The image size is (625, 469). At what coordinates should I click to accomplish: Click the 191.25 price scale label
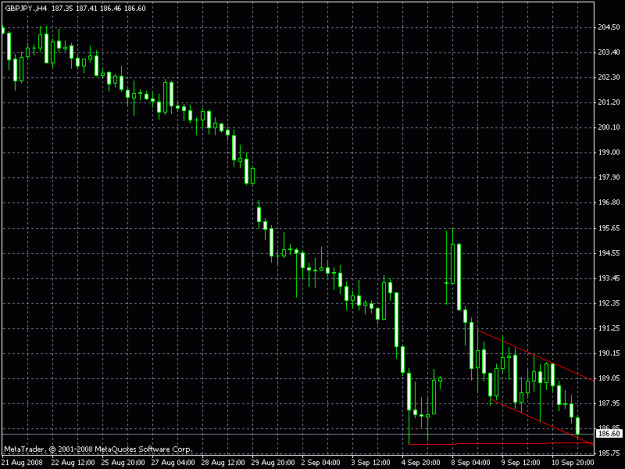[x=609, y=329]
